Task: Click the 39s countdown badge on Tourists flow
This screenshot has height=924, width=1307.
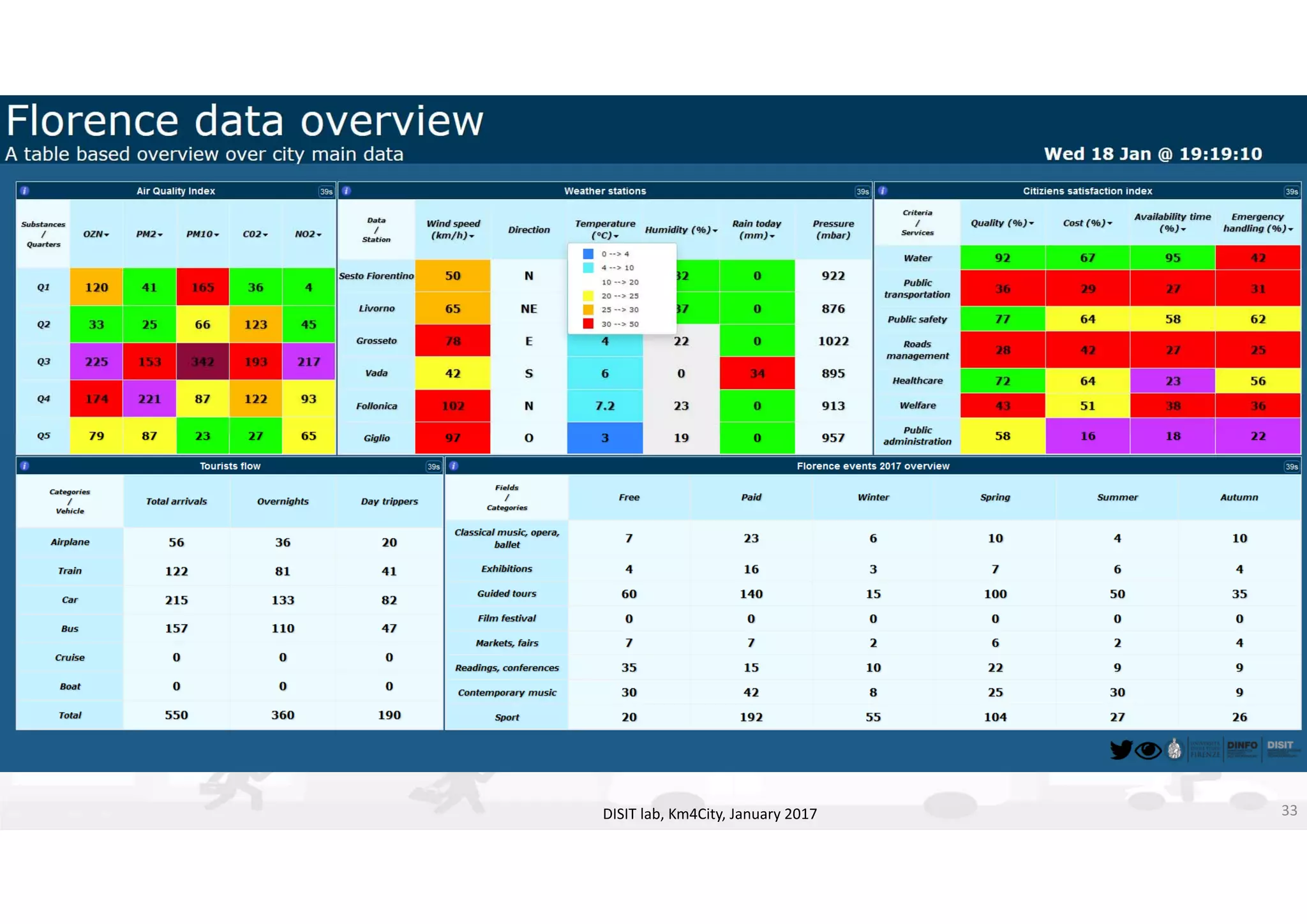Action: point(433,466)
